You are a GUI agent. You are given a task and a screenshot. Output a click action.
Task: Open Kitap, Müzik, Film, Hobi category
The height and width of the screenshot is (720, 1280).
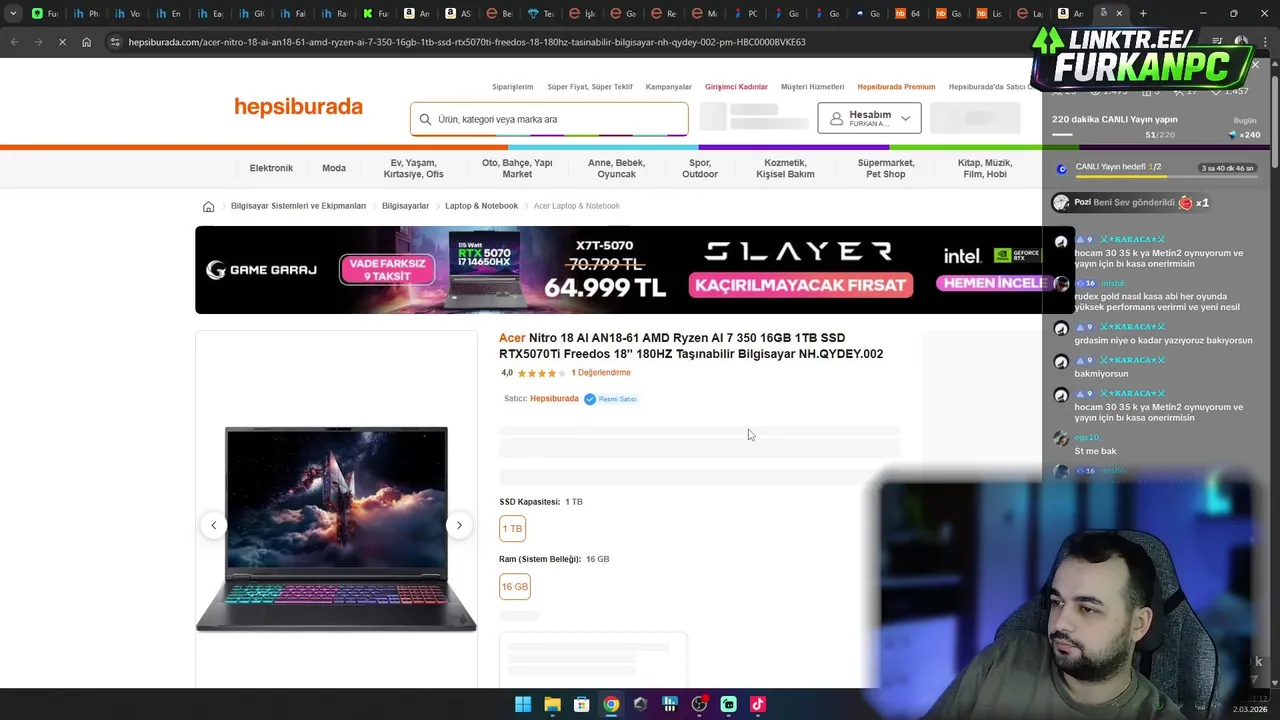click(985, 168)
